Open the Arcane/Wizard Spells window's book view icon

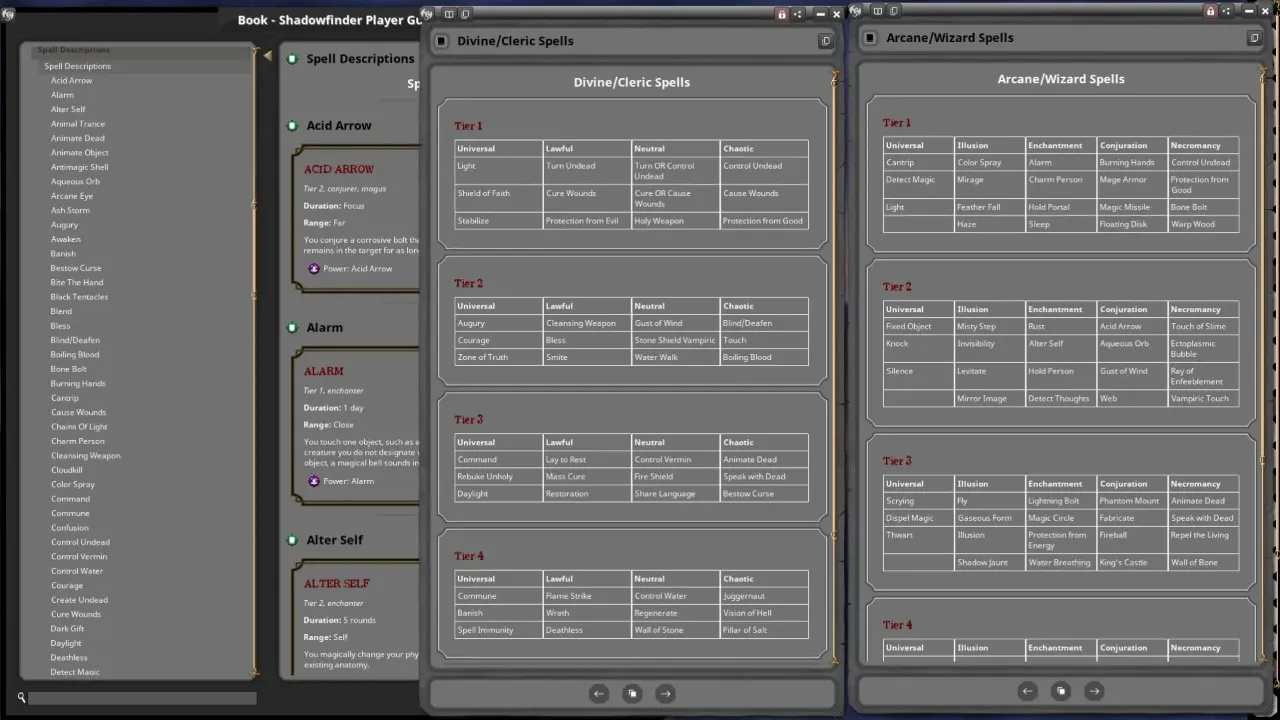click(x=877, y=11)
